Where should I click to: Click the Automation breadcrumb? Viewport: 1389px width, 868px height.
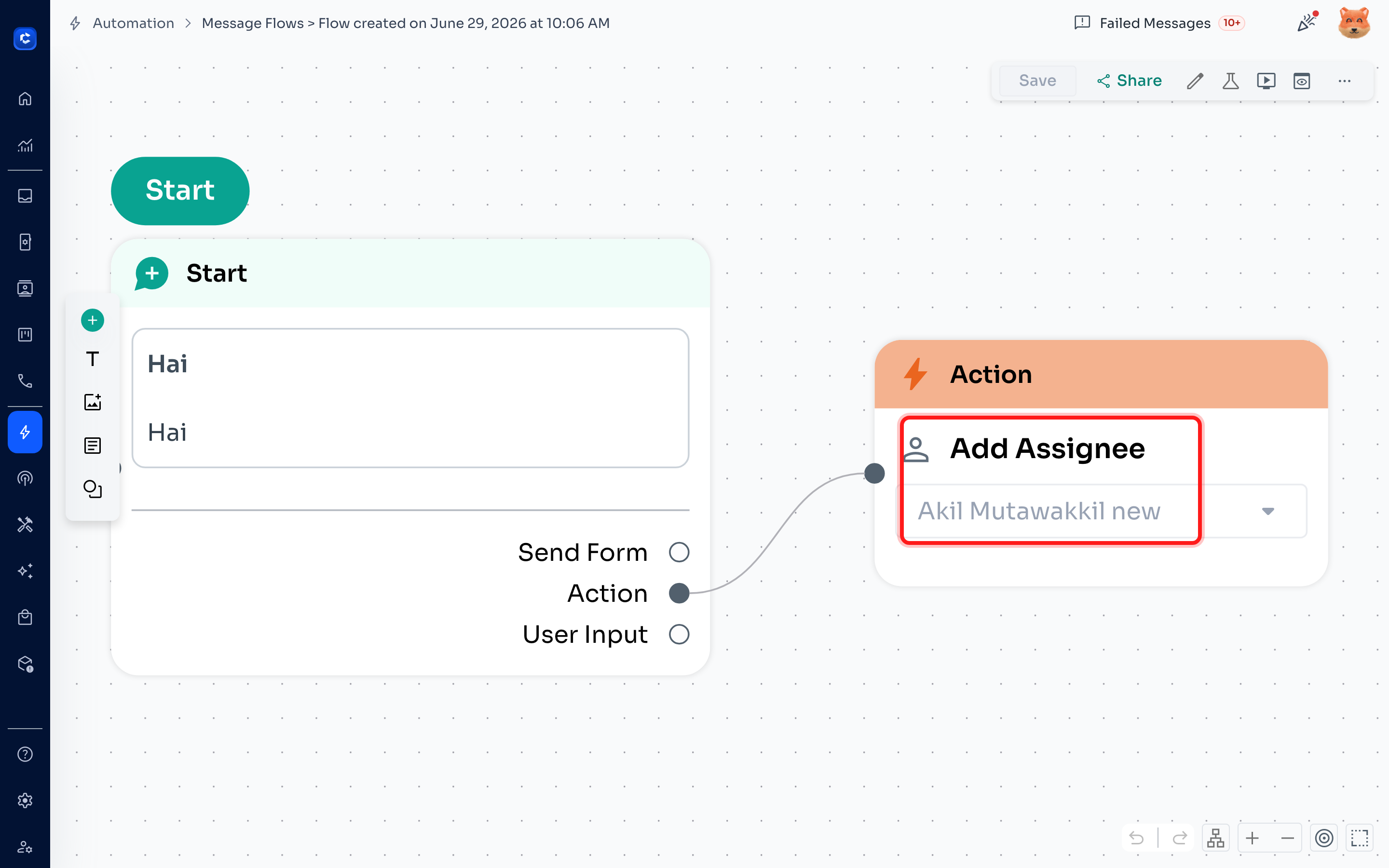133,23
